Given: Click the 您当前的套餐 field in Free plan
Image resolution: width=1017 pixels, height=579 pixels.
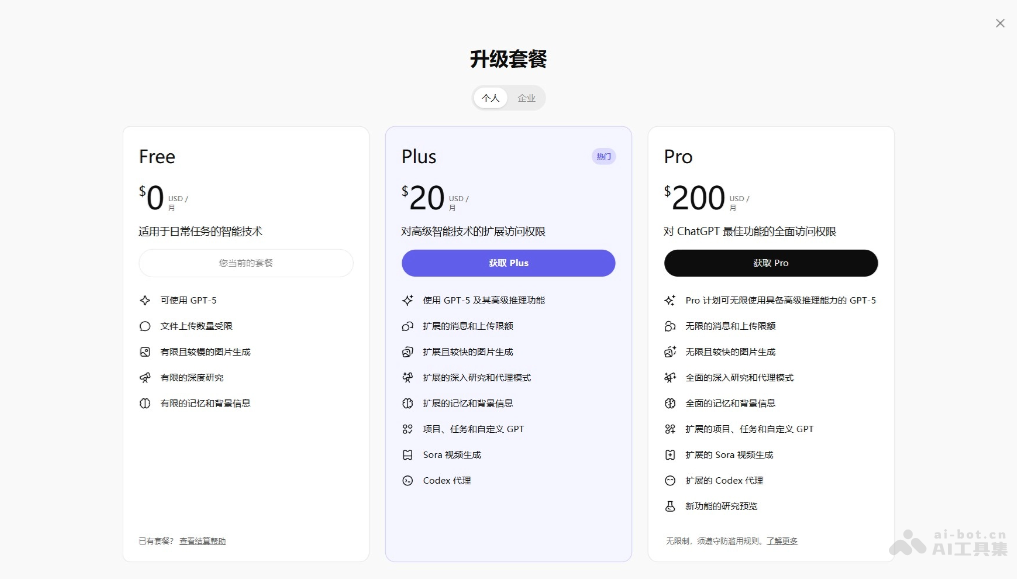Looking at the screenshot, I should click(245, 262).
